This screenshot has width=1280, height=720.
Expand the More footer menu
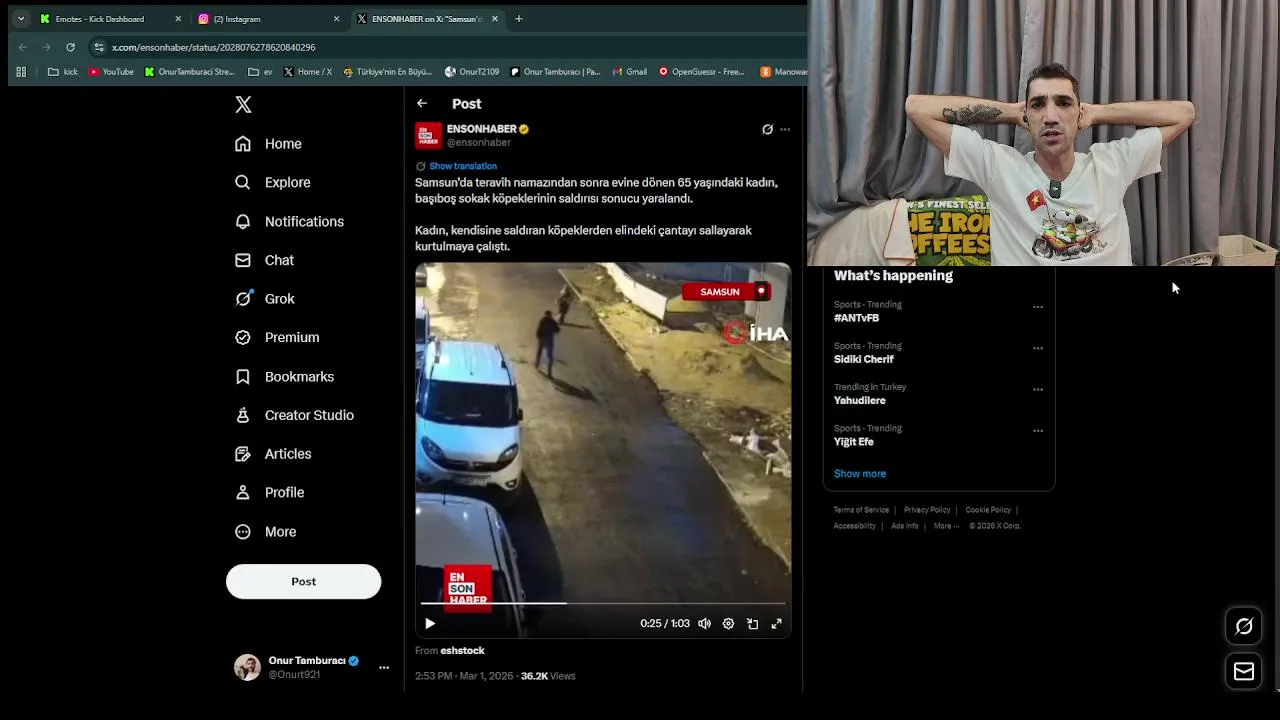coord(946,526)
